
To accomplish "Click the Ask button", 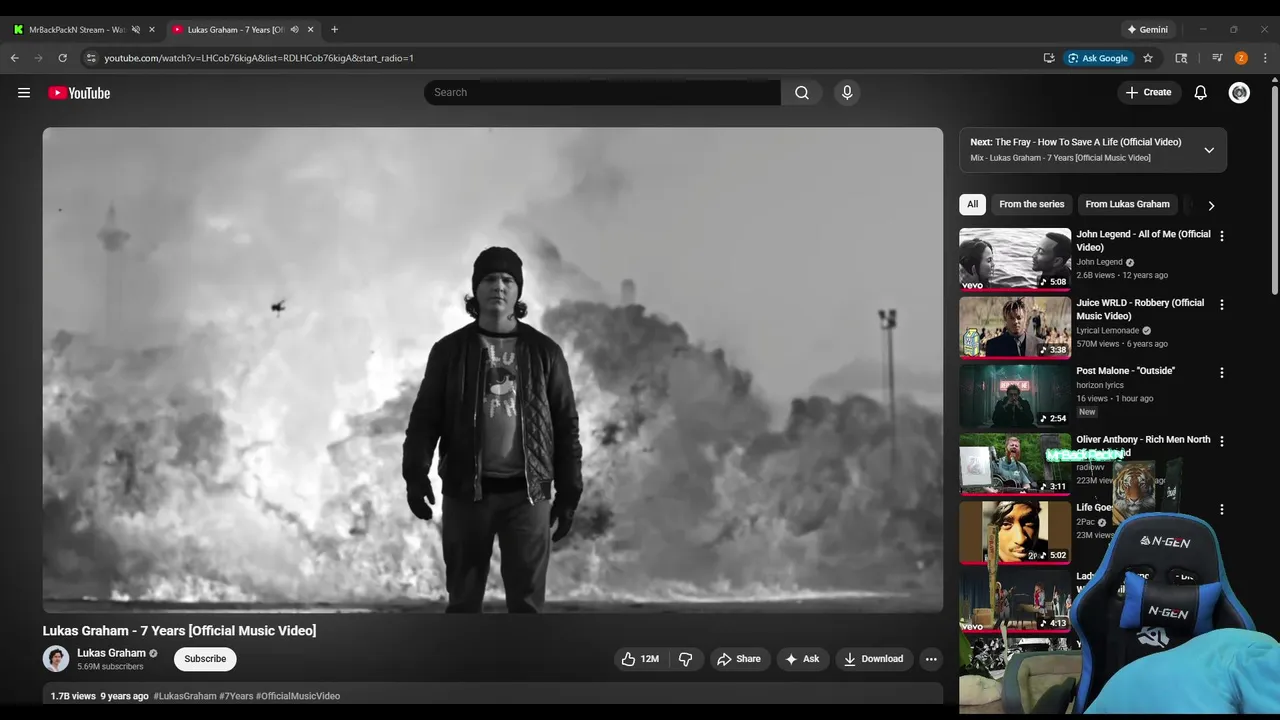I will coord(803,659).
